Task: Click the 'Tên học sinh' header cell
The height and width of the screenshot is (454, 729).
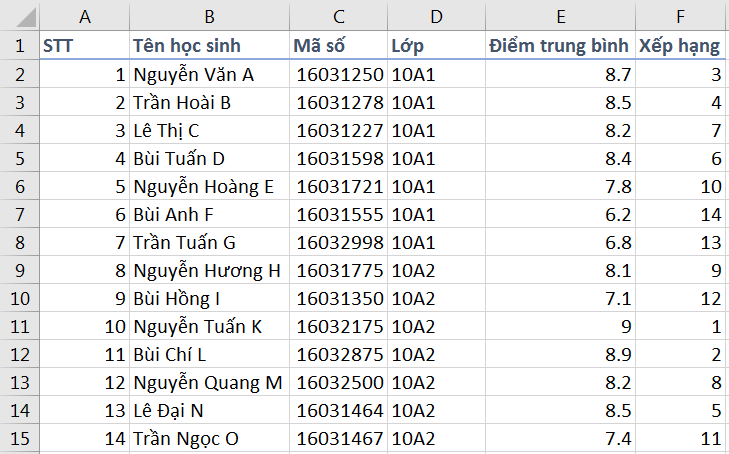Action: (209, 46)
